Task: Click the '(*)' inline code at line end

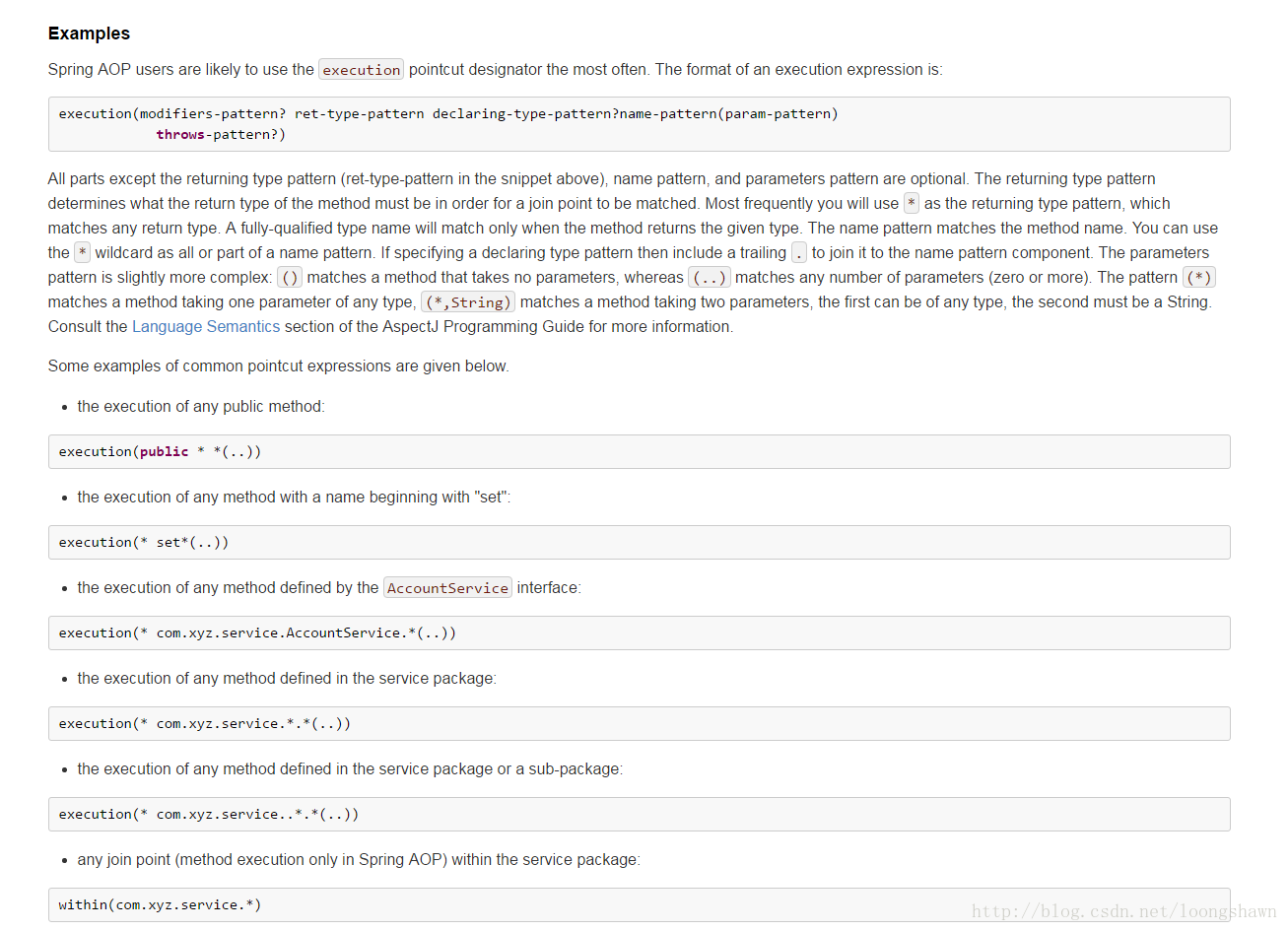Action: [1199, 278]
